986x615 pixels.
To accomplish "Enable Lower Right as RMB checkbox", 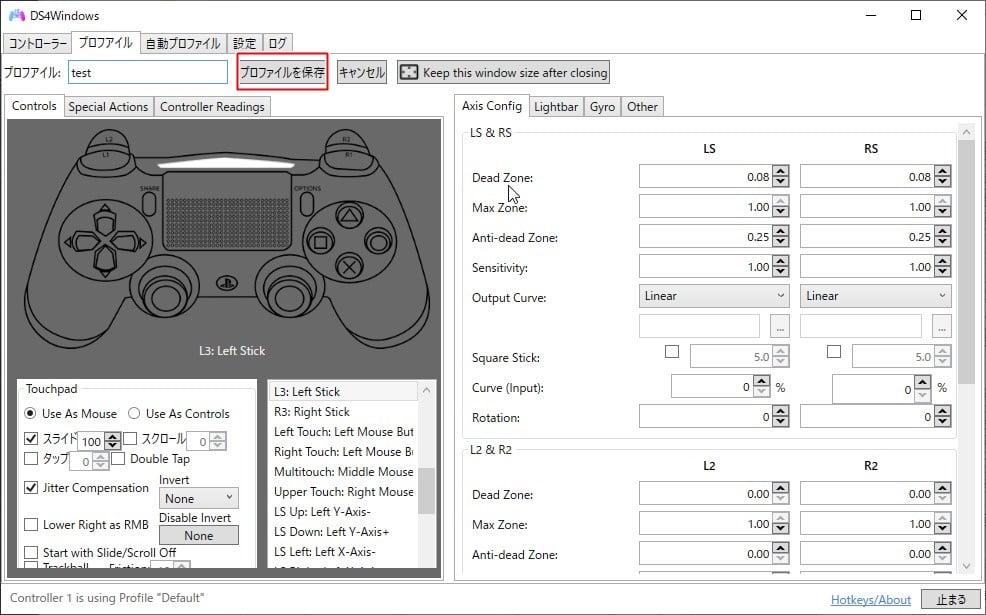I will (31, 524).
